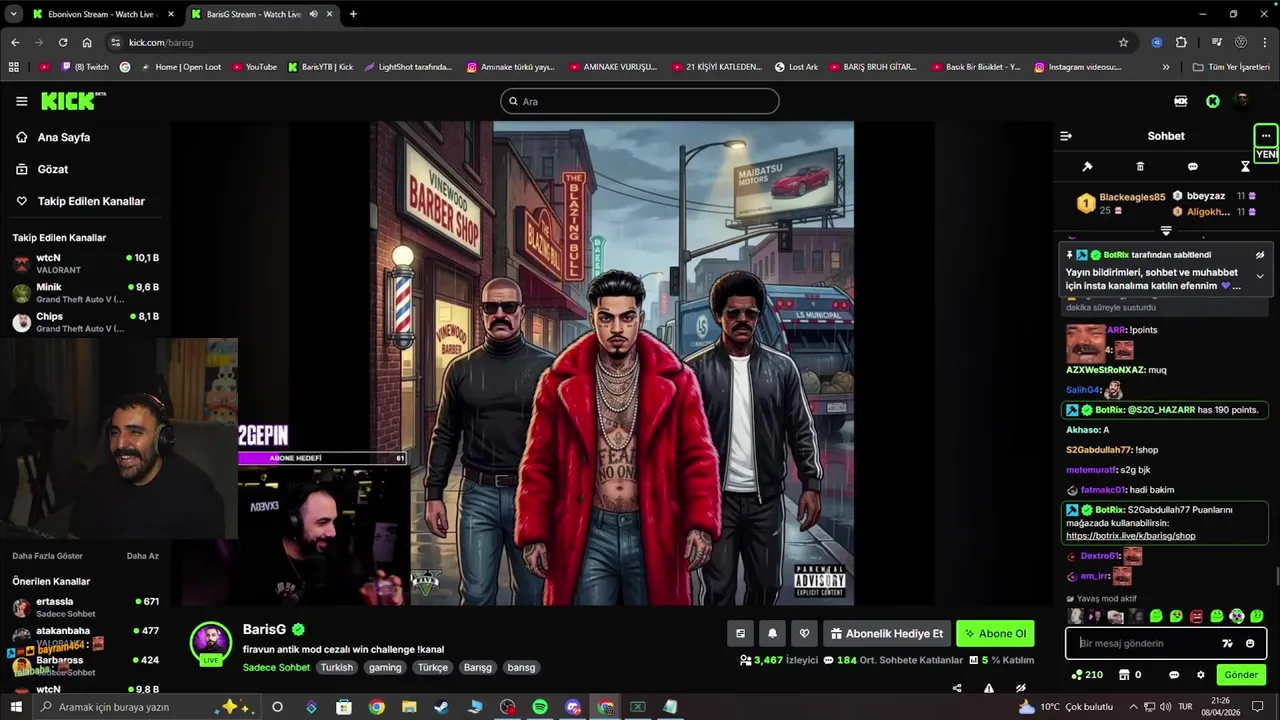This screenshot has height=720, width=1280.
Task: Open Minik followed channel
Action: pos(85,293)
